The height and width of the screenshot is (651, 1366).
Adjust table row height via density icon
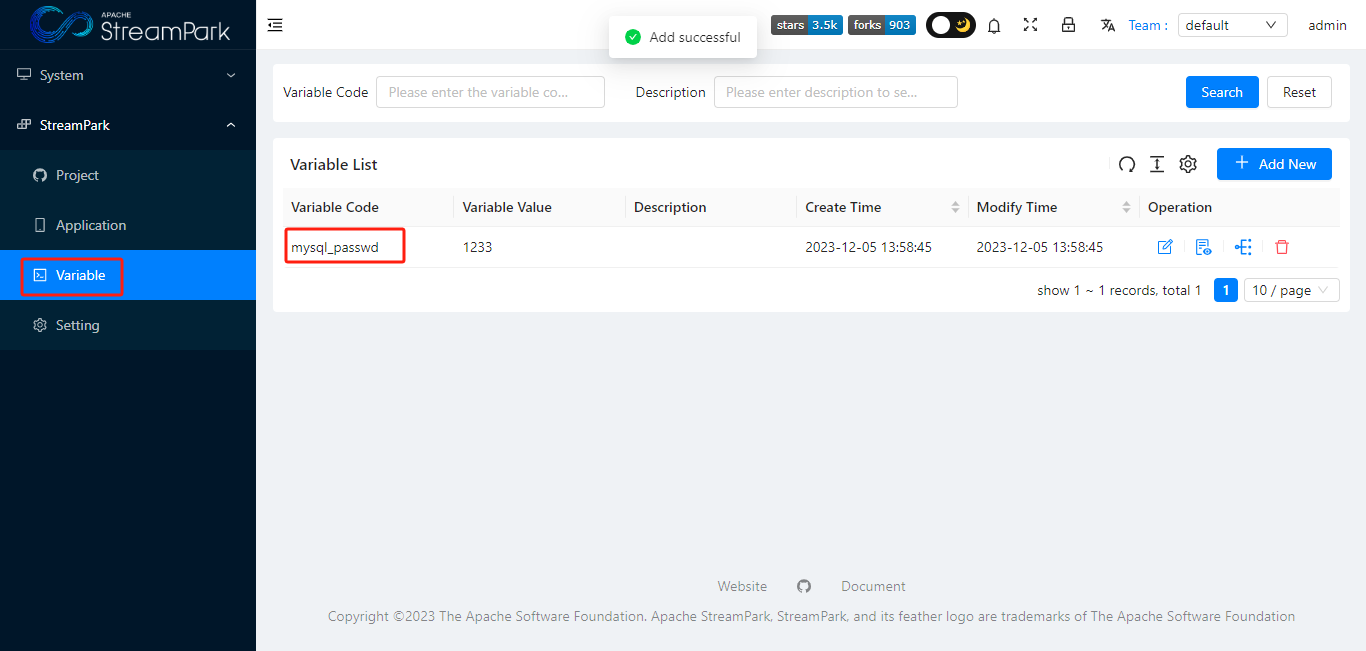[1157, 164]
